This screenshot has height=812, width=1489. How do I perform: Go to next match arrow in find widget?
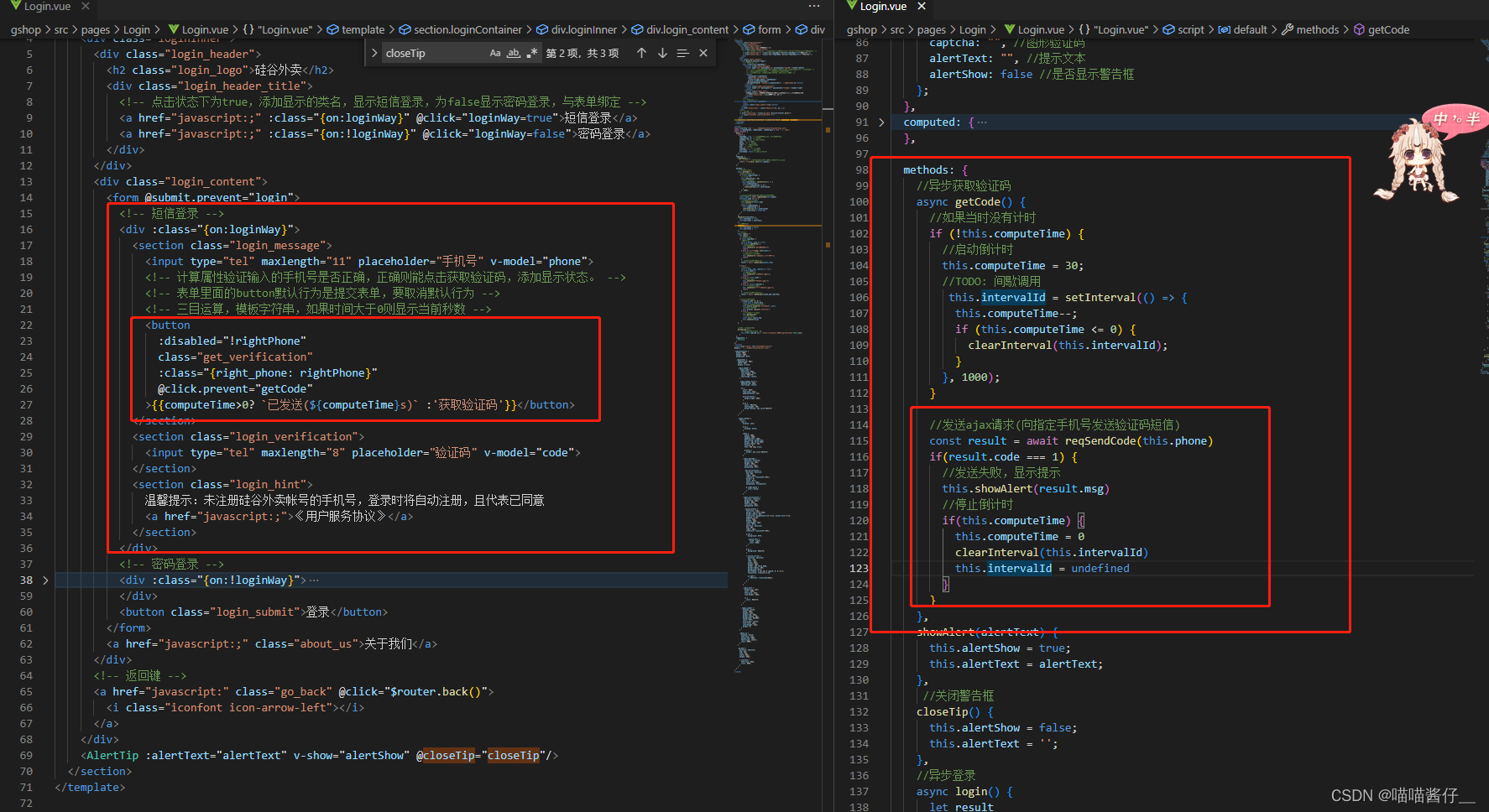[x=662, y=53]
